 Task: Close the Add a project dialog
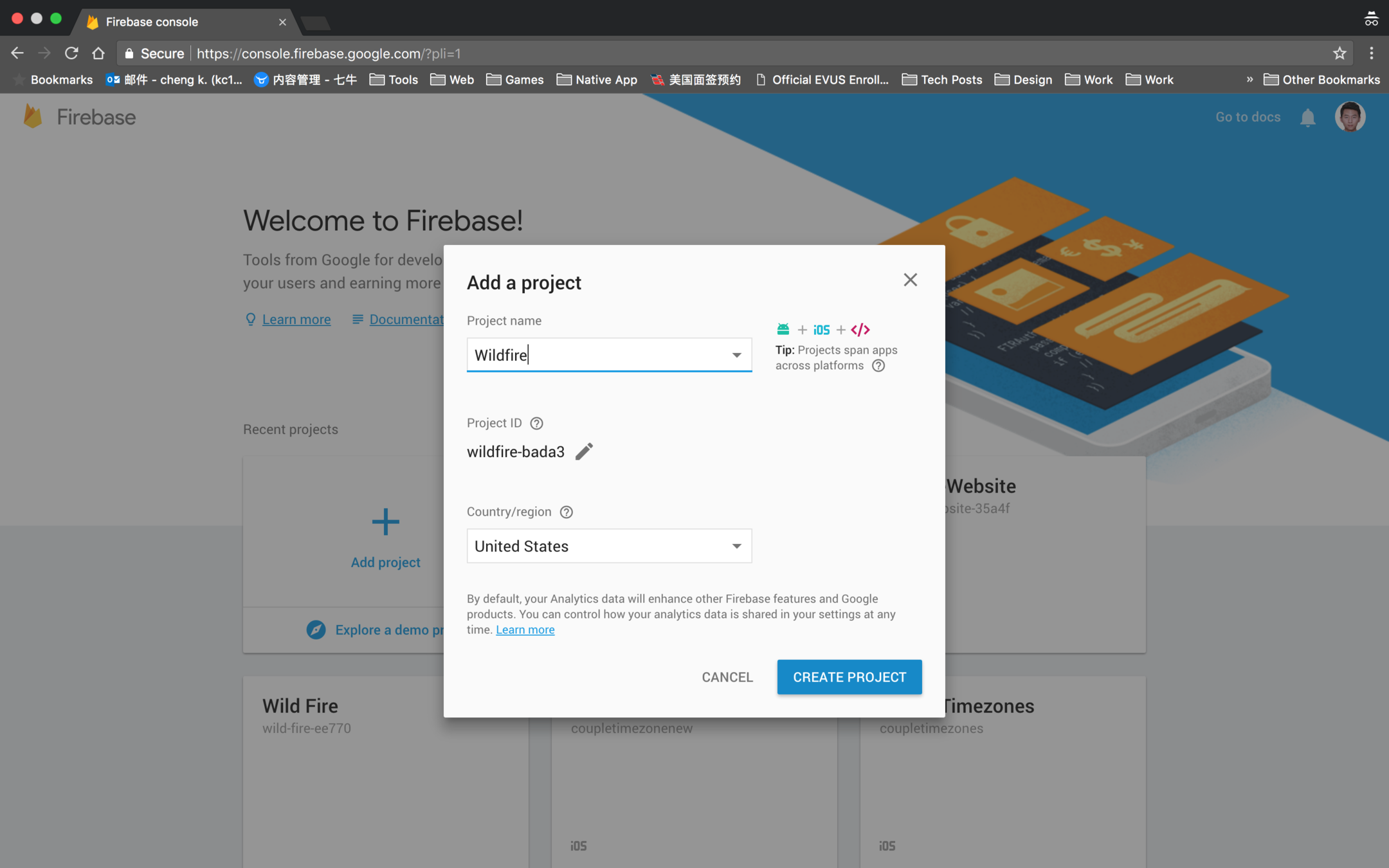(x=910, y=280)
